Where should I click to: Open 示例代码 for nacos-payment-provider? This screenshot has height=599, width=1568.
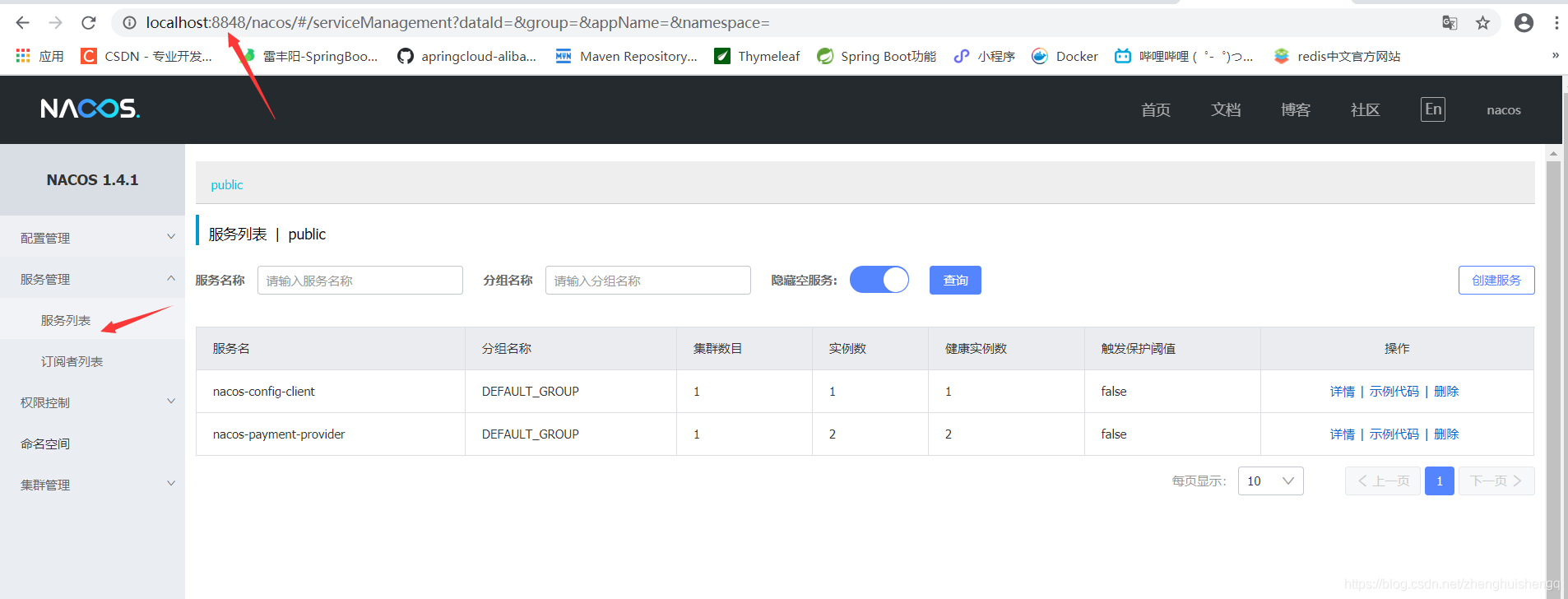pyautogui.click(x=1394, y=434)
